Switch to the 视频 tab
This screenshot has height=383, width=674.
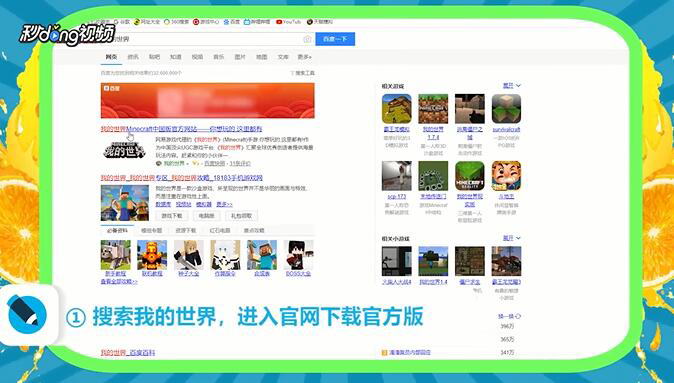pyautogui.click(x=197, y=57)
